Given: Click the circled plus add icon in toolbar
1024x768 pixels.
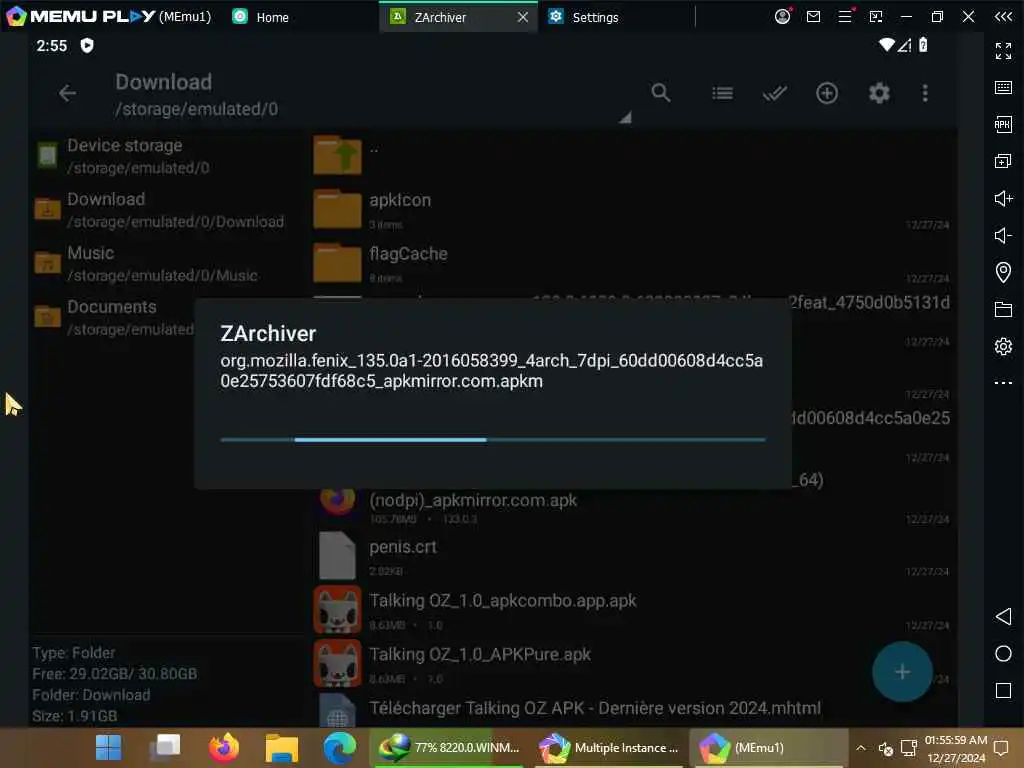Looking at the screenshot, I should (827, 93).
